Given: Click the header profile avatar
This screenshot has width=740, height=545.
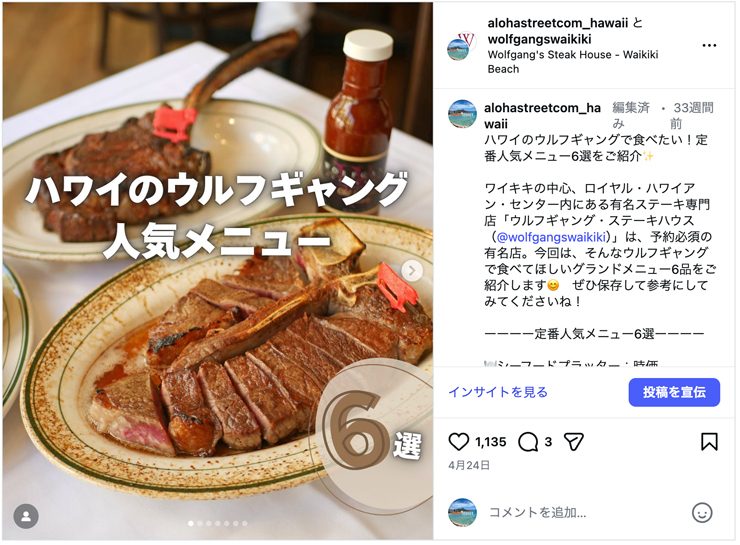Looking at the screenshot, I should [461, 46].
